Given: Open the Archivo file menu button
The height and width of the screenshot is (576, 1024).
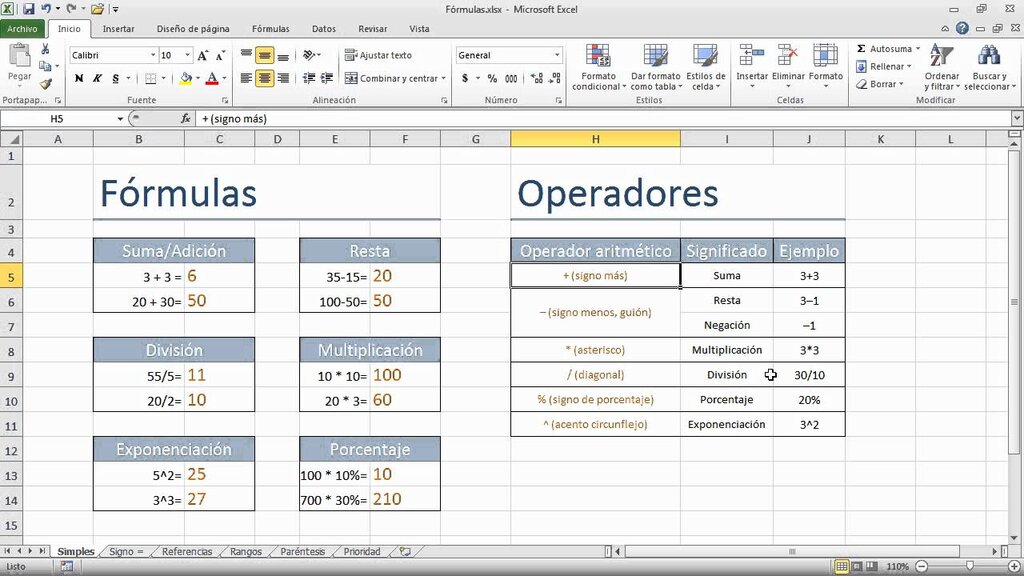Looking at the screenshot, I should pos(22,29).
